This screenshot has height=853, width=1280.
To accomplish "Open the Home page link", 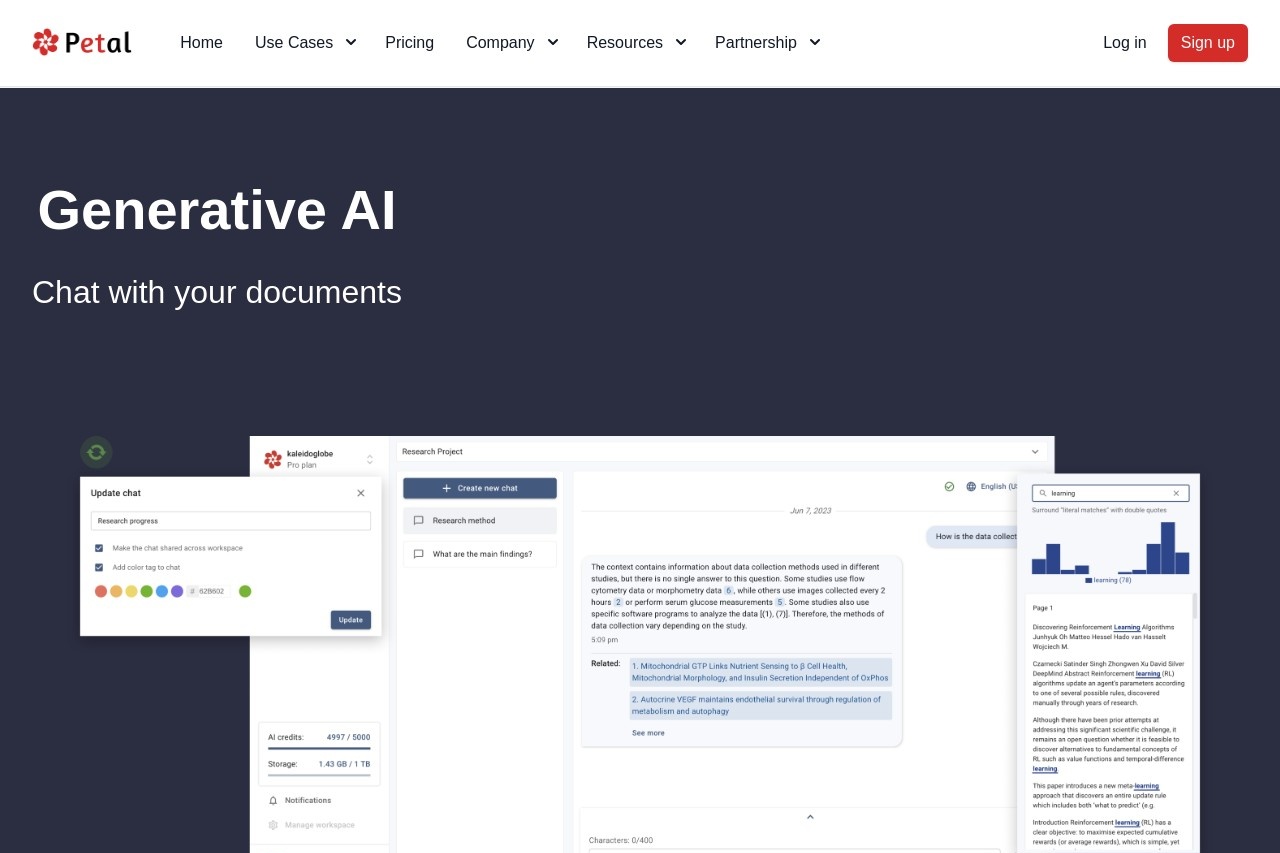I will coord(201,42).
